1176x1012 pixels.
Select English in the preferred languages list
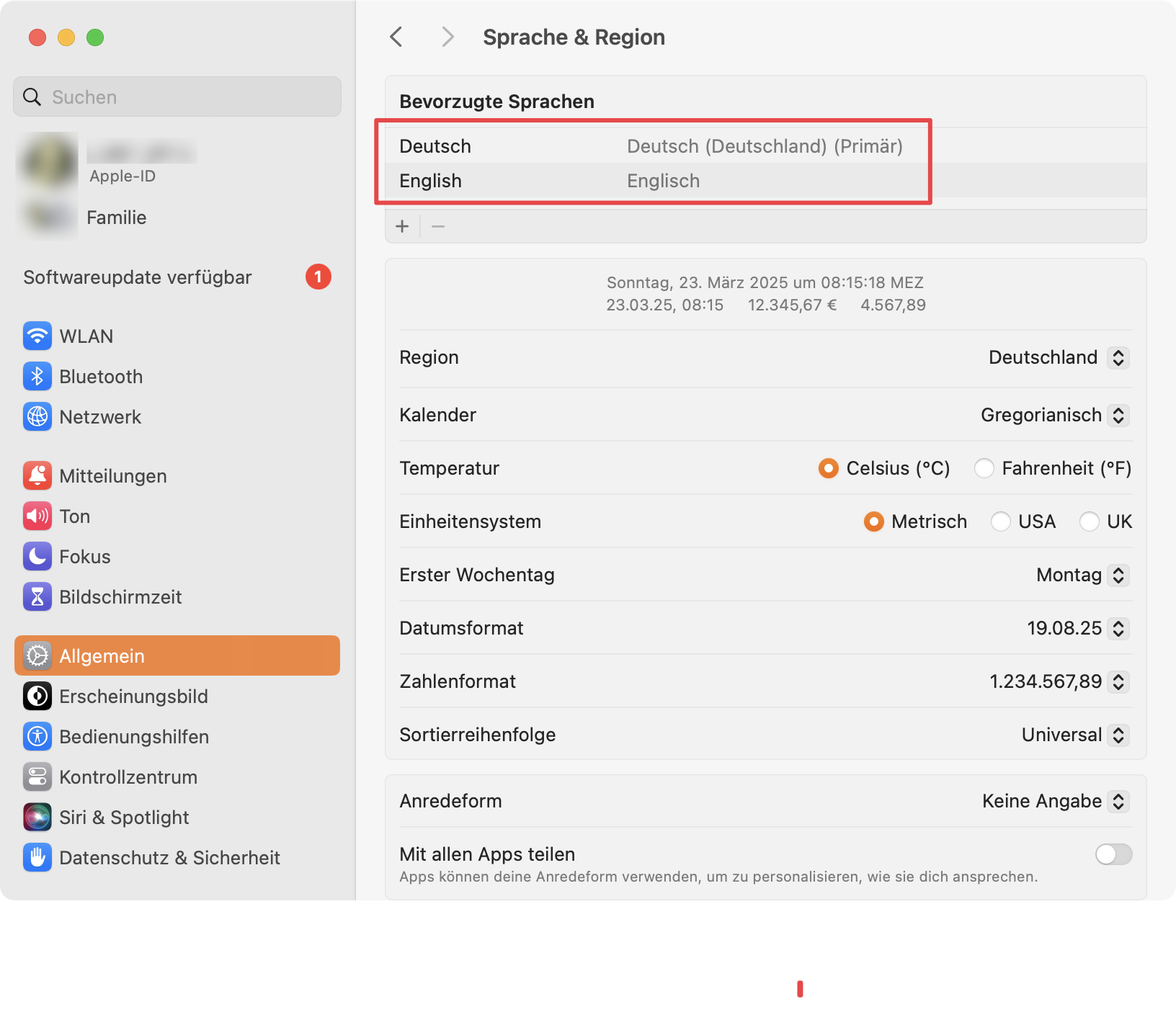(431, 181)
